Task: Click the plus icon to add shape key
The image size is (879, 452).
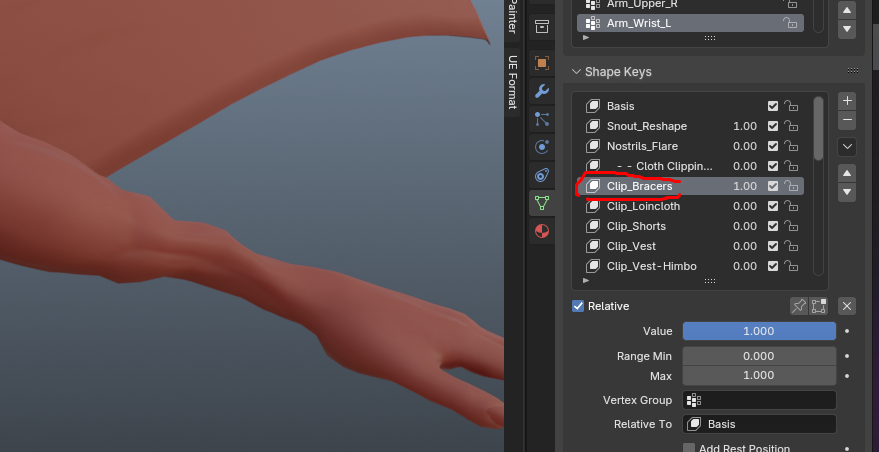Action: [847, 101]
